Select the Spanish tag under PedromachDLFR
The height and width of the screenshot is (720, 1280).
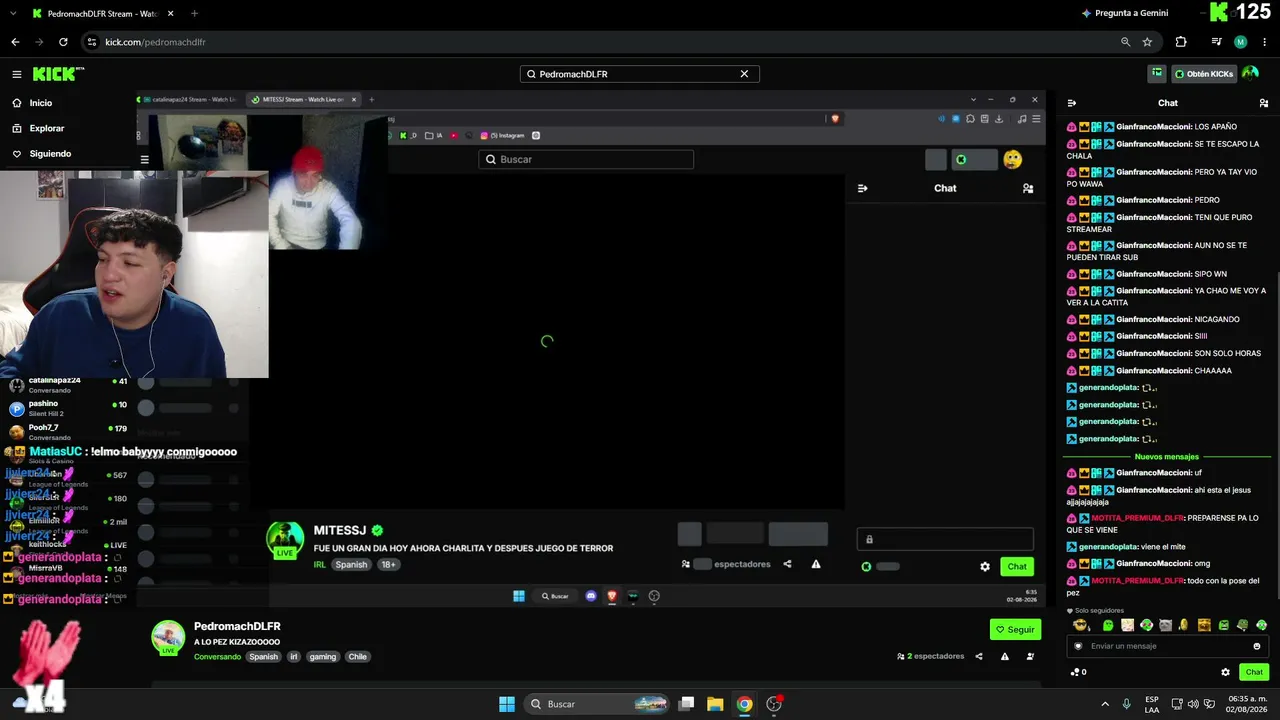263,657
